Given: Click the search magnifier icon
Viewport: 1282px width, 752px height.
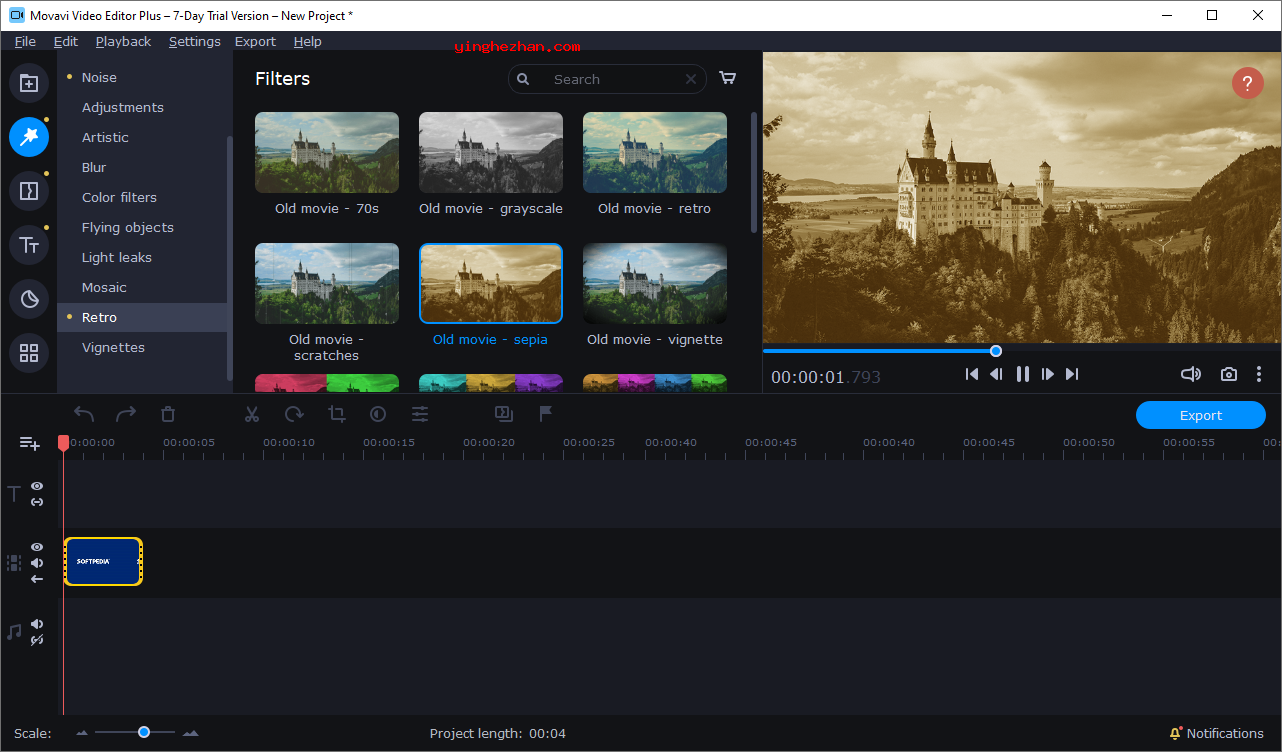Looking at the screenshot, I should click(x=523, y=79).
